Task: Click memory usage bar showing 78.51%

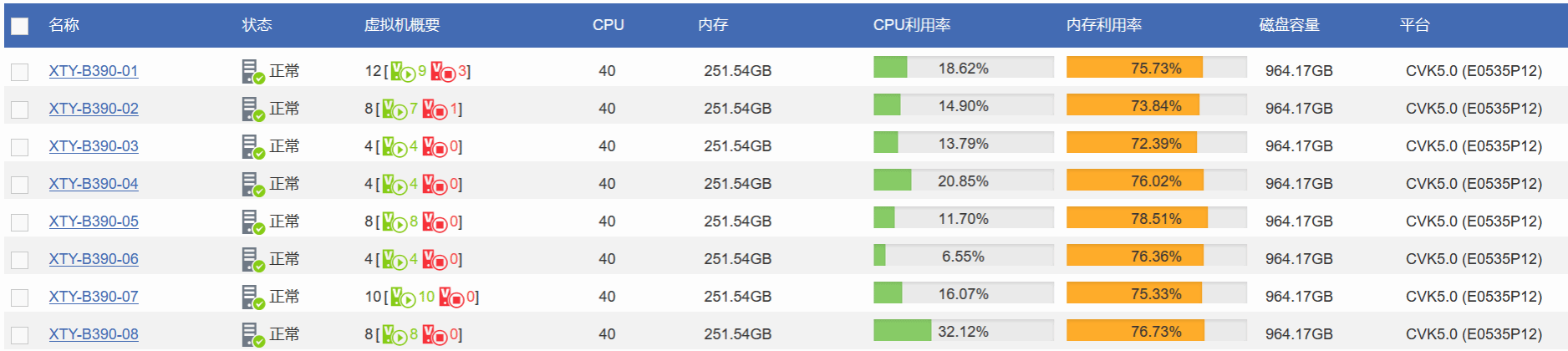Action: pos(1156,218)
